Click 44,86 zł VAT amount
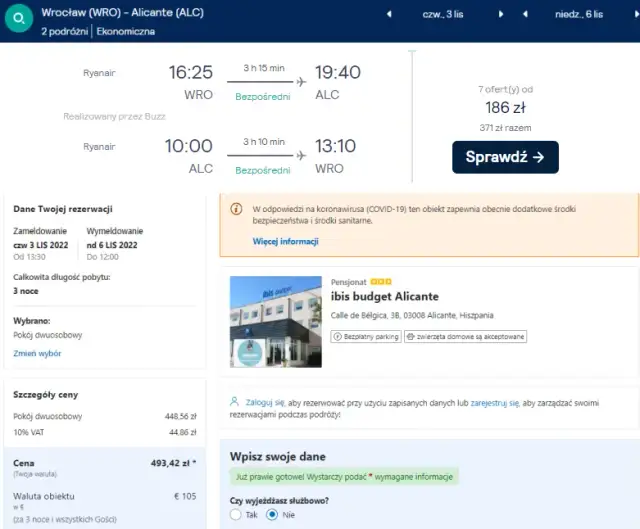Screen dimensions: 640x529 click(x=182, y=432)
